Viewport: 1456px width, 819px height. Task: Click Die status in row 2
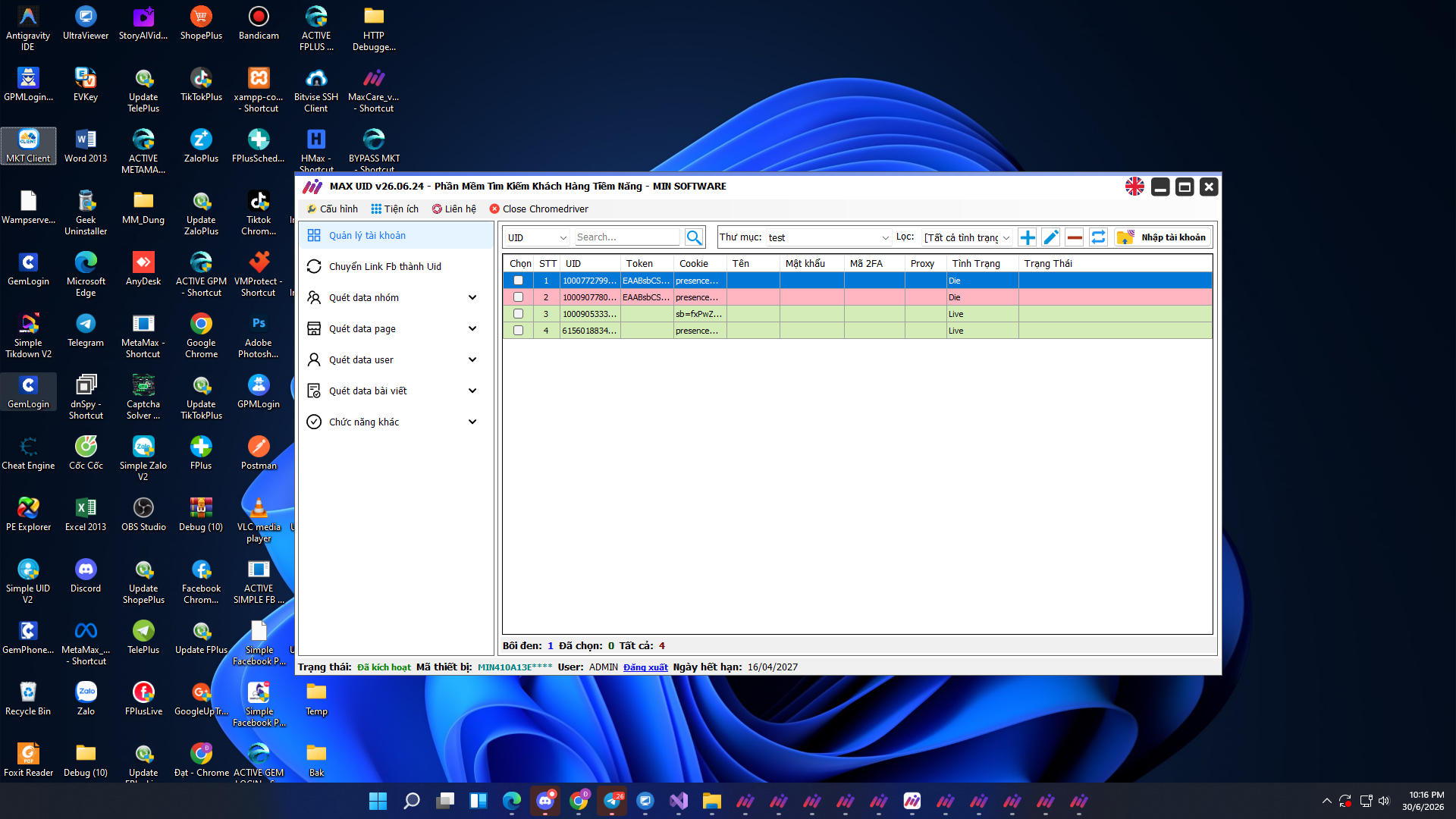(982, 297)
